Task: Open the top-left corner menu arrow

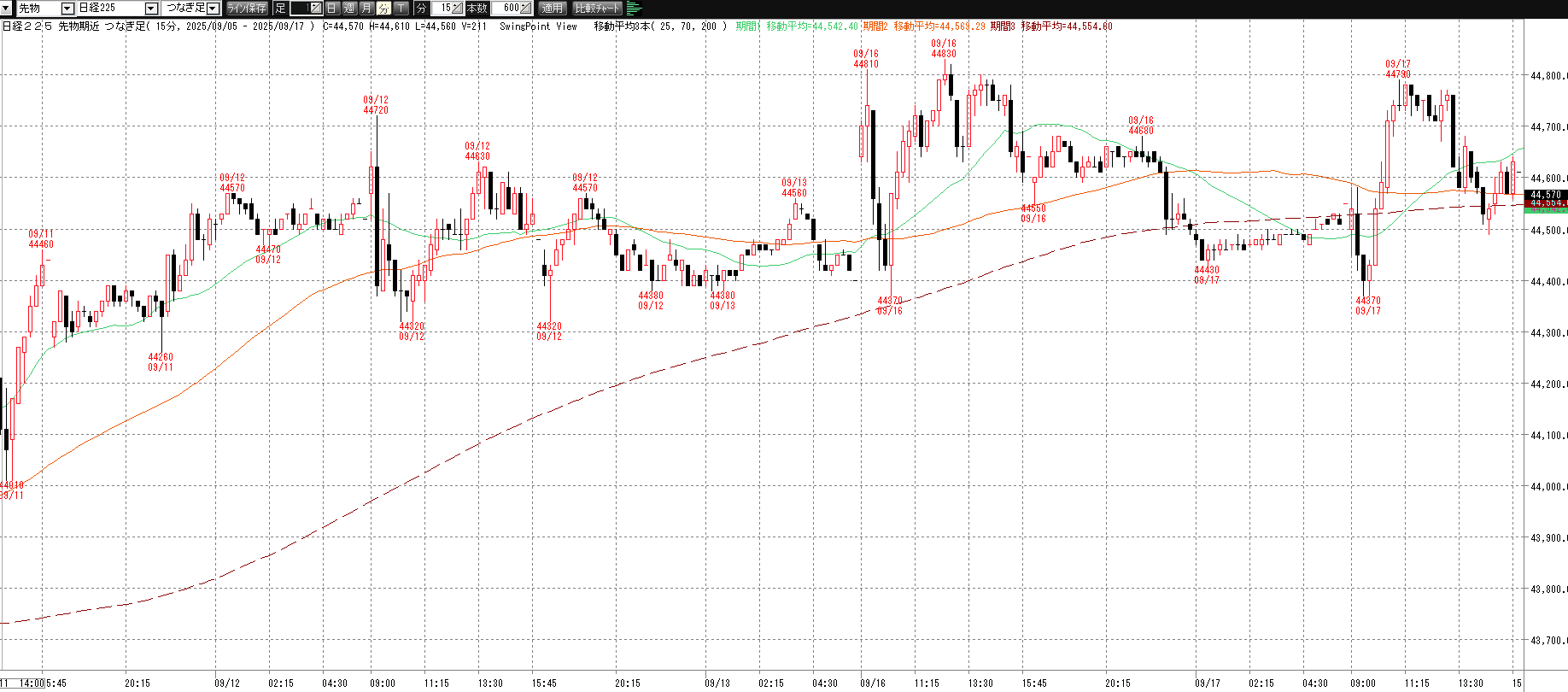Action: 7,8
